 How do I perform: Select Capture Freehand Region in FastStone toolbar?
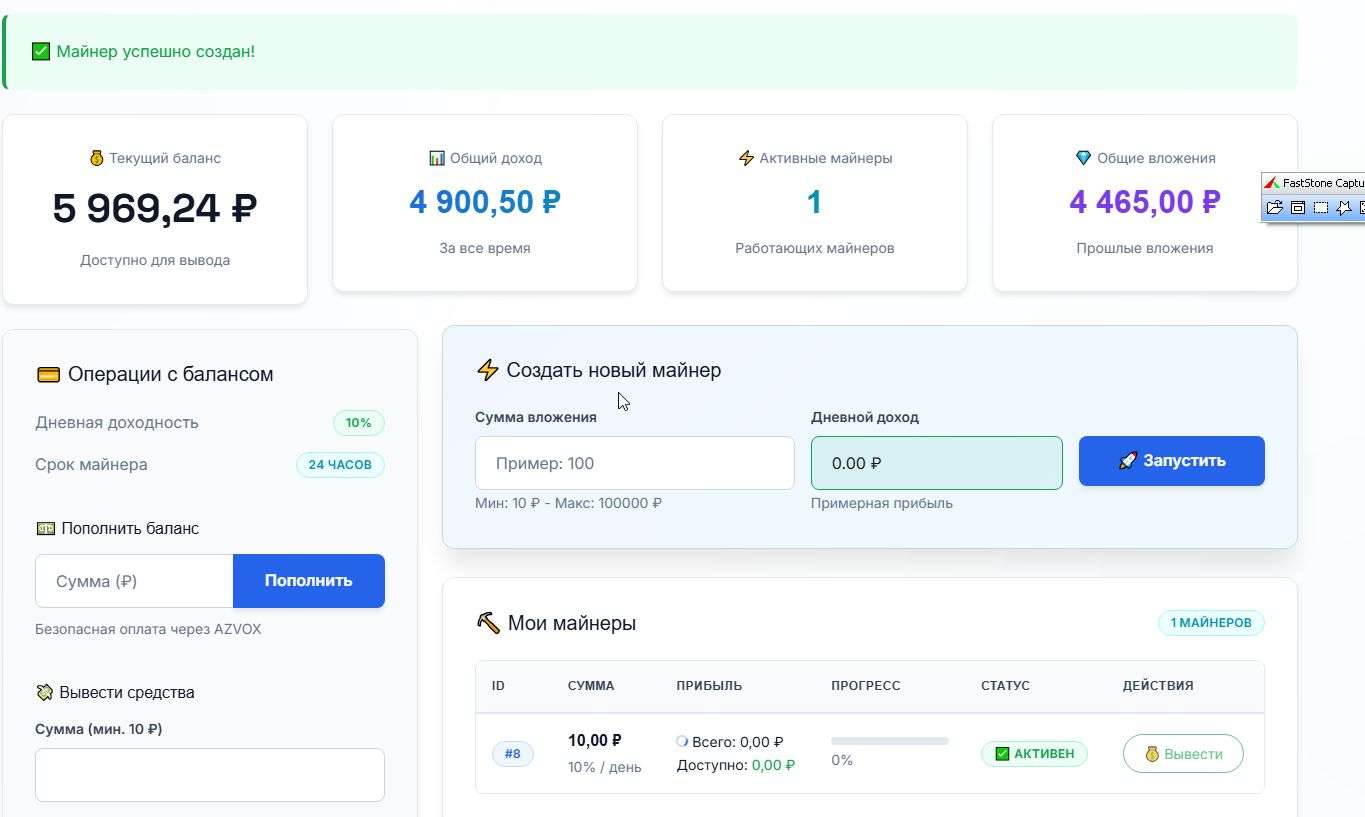tap(1344, 207)
